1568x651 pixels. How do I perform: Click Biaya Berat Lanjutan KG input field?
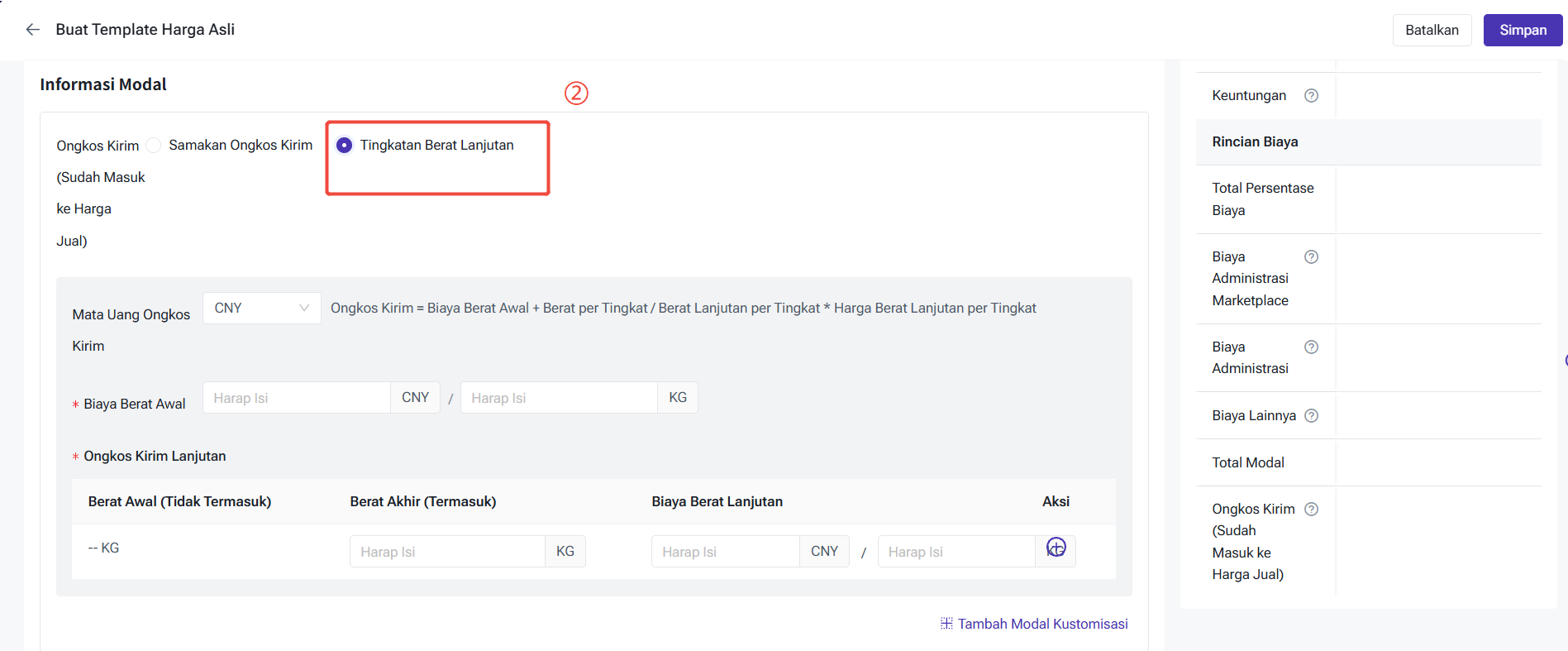coord(956,552)
